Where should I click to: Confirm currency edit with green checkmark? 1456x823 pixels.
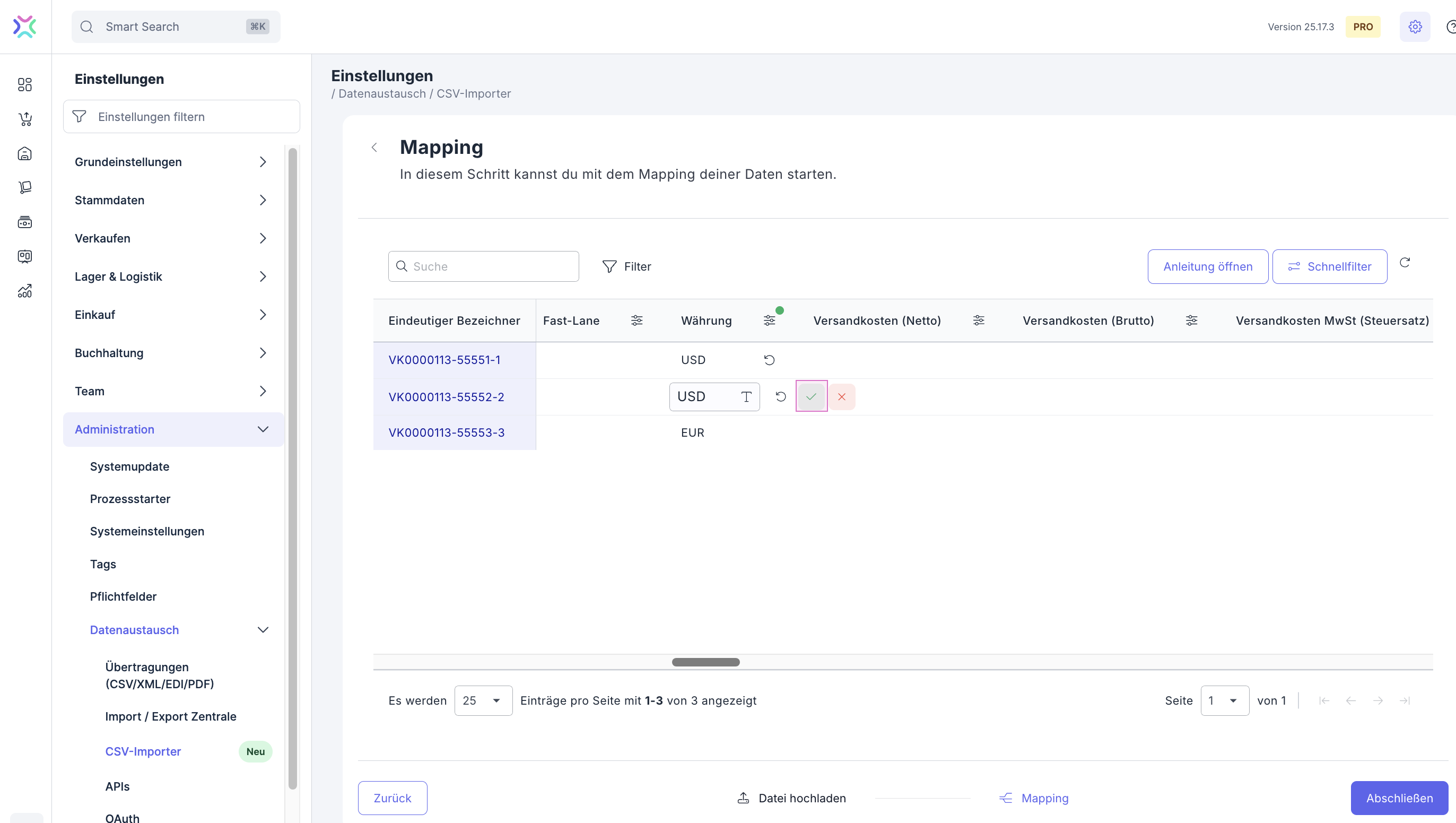(811, 396)
